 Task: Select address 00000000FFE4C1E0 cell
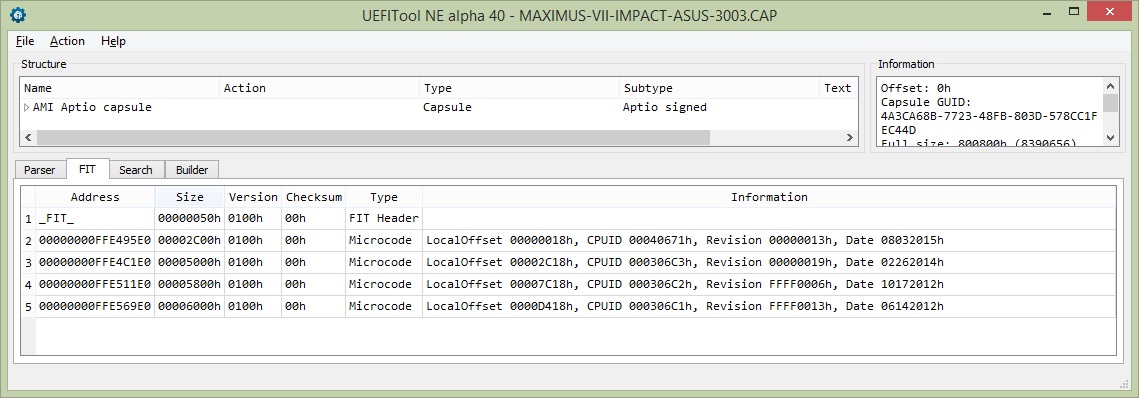pos(95,262)
